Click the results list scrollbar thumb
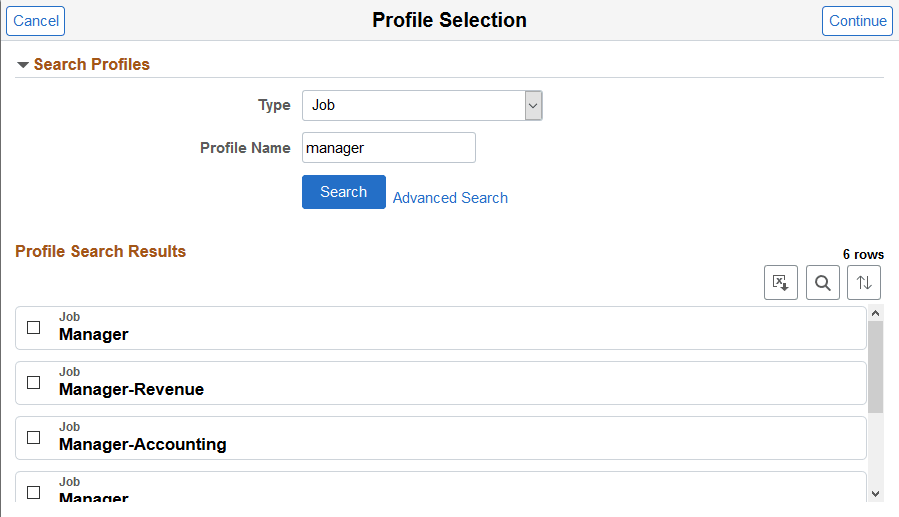899x517 pixels. tap(875, 366)
